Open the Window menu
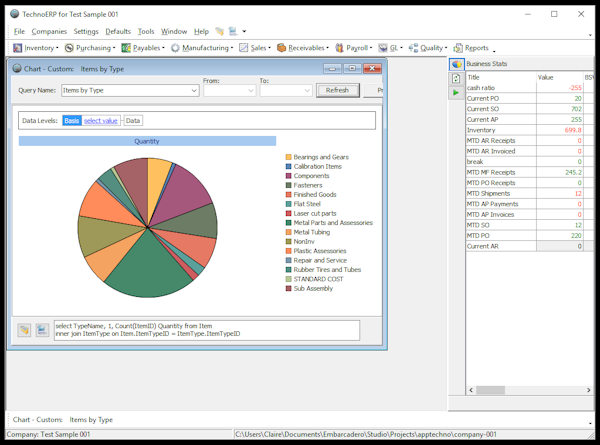 pyautogui.click(x=174, y=31)
